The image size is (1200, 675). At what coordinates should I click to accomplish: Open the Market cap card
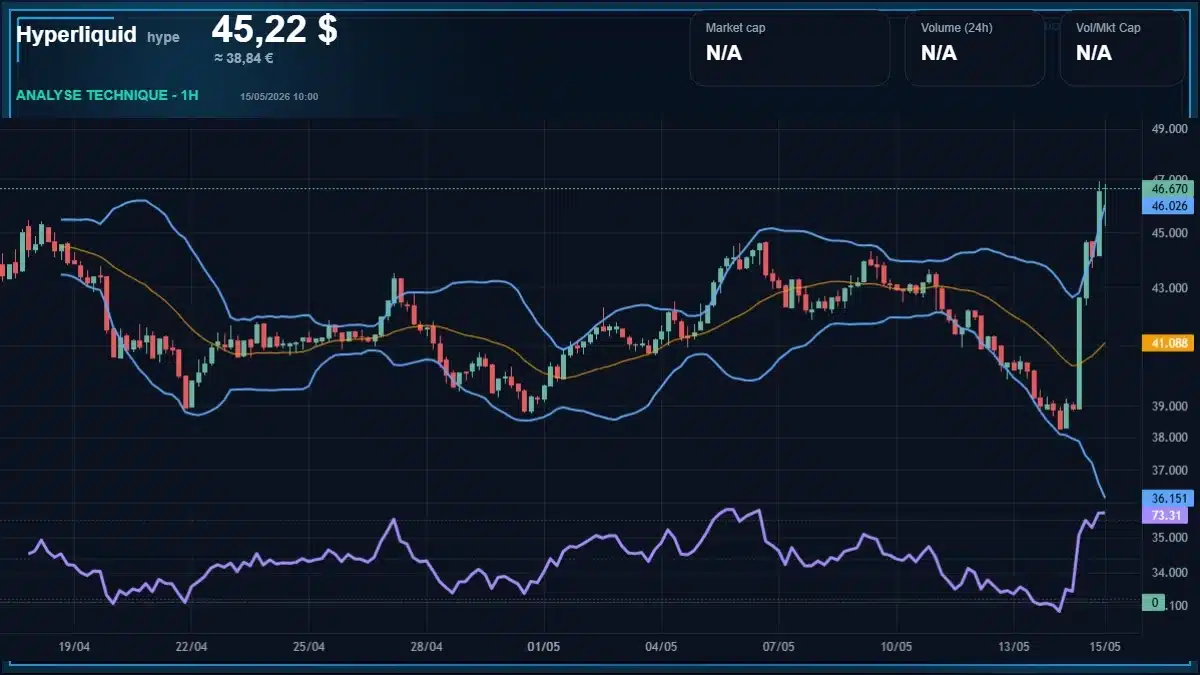[x=789, y=48]
